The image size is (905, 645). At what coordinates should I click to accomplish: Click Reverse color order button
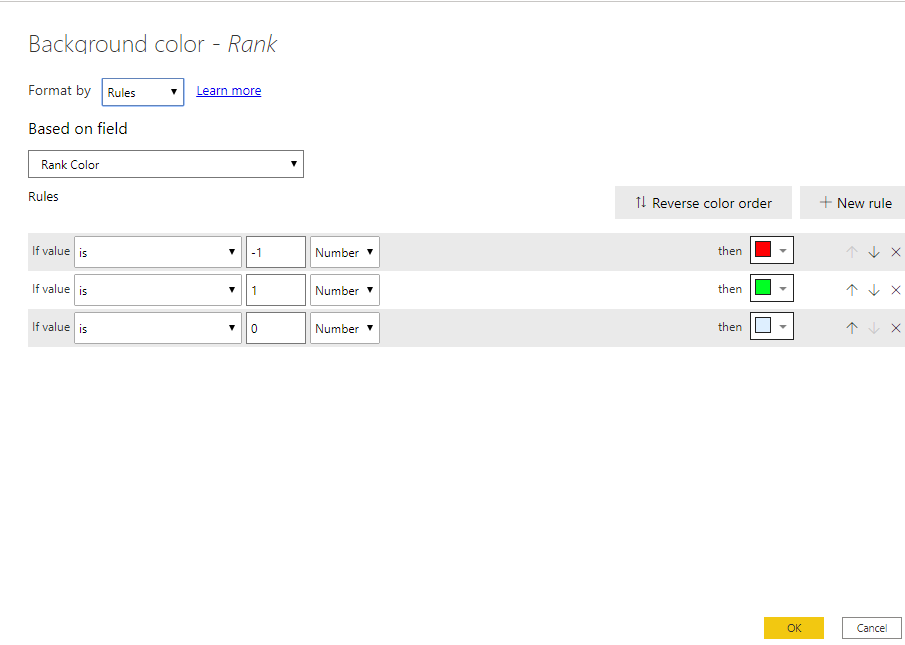[703, 202]
